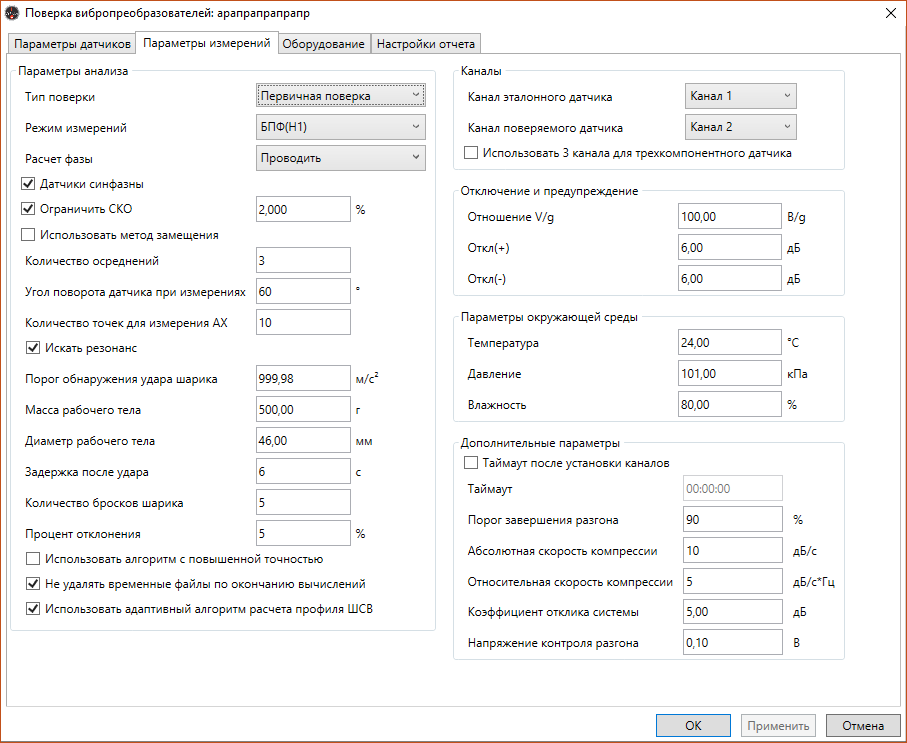The height and width of the screenshot is (743, 907).
Task: Uncheck 'Ограничить СКО' option
Action: [x=28, y=209]
